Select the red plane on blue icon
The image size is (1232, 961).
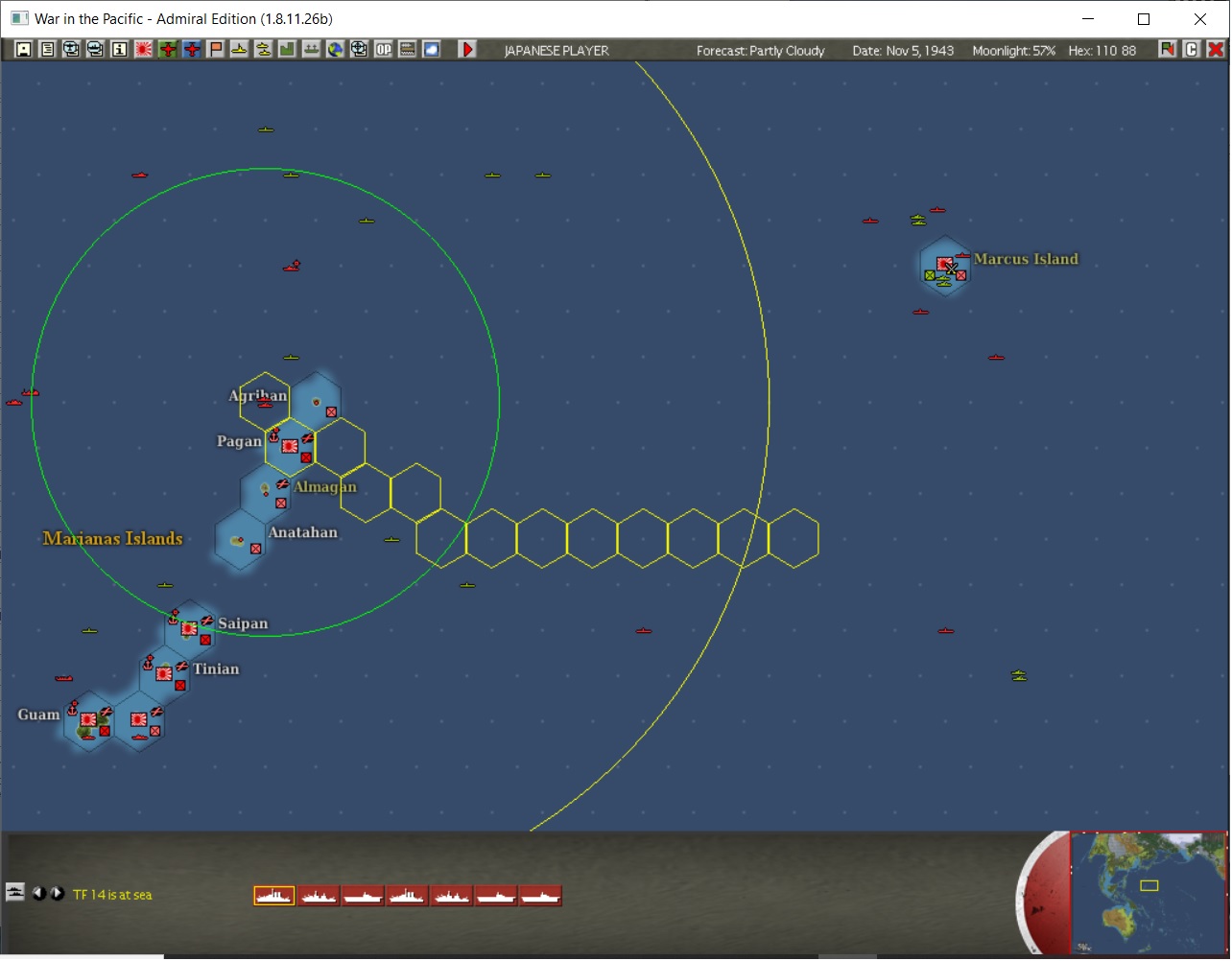click(191, 50)
